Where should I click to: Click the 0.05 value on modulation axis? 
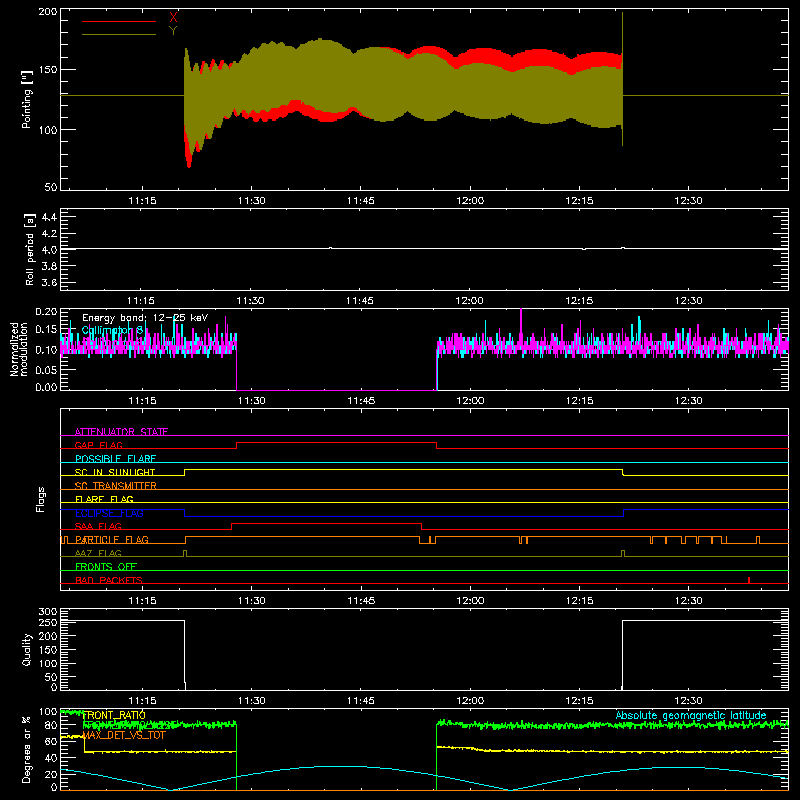[46, 369]
